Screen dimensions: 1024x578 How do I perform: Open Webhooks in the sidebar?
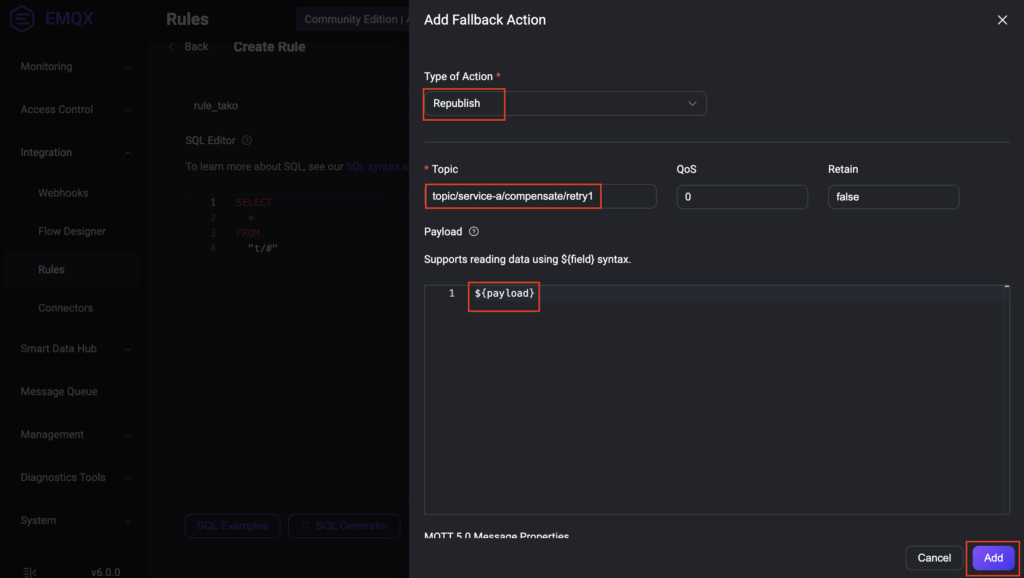63,193
